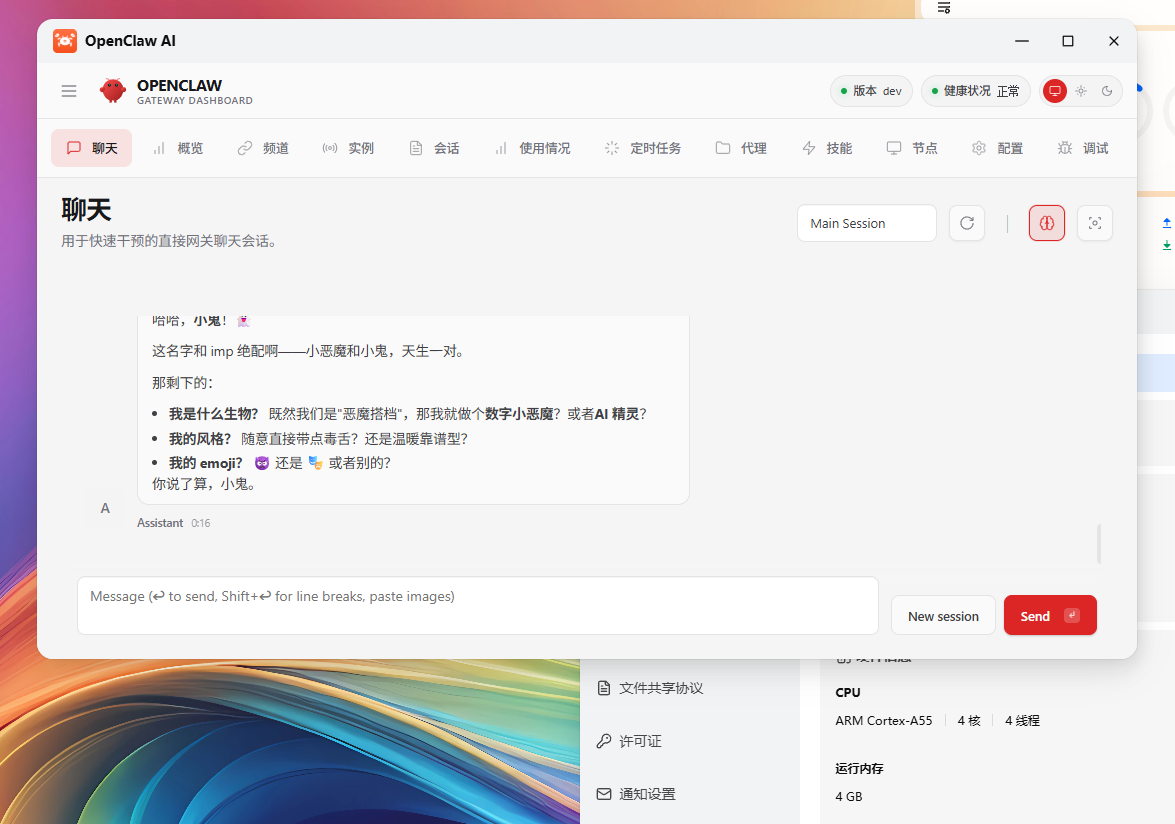
Task: Select the 配置 settings tab
Action: (998, 148)
